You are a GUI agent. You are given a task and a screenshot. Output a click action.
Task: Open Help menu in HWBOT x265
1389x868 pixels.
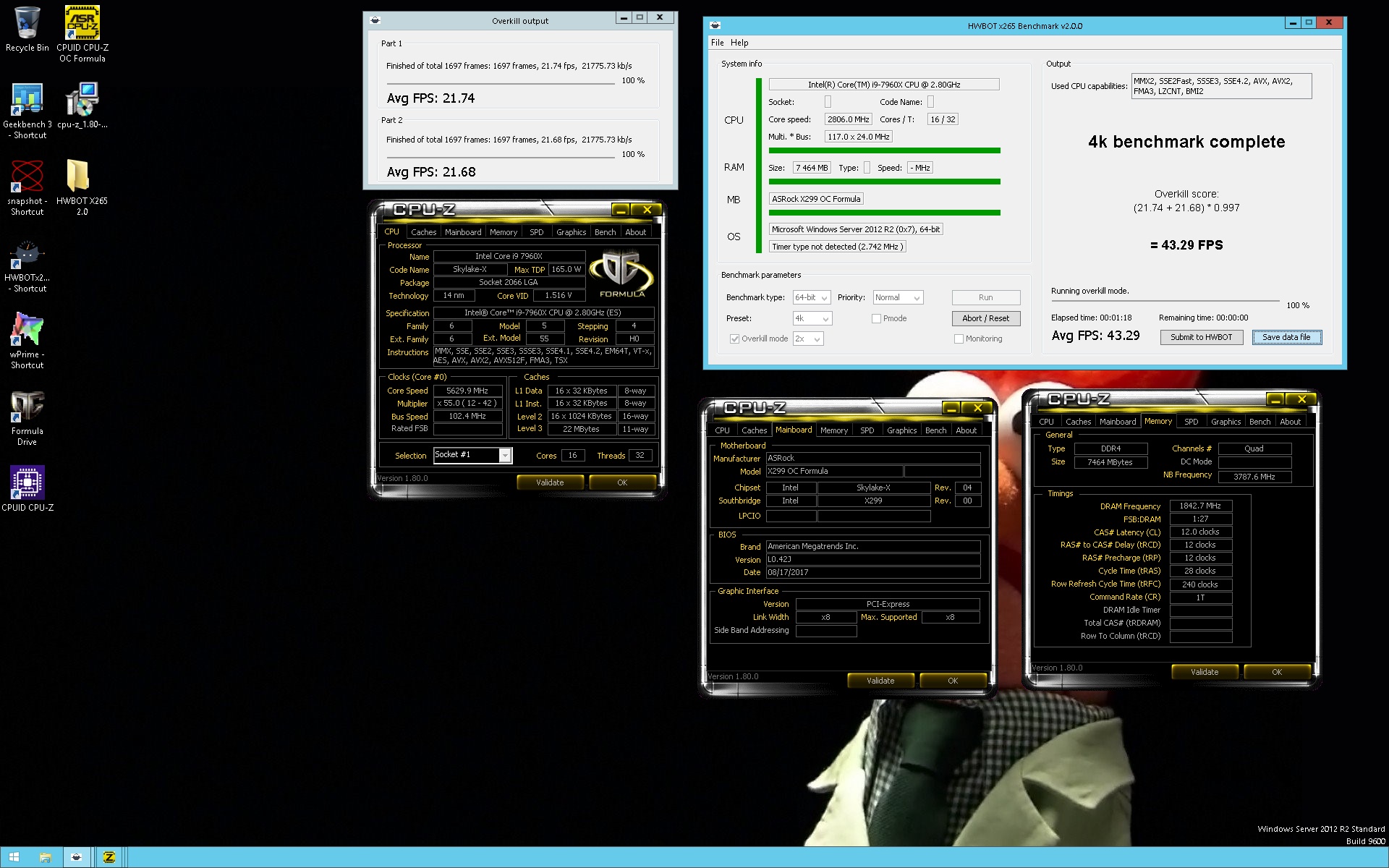click(739, 43)
